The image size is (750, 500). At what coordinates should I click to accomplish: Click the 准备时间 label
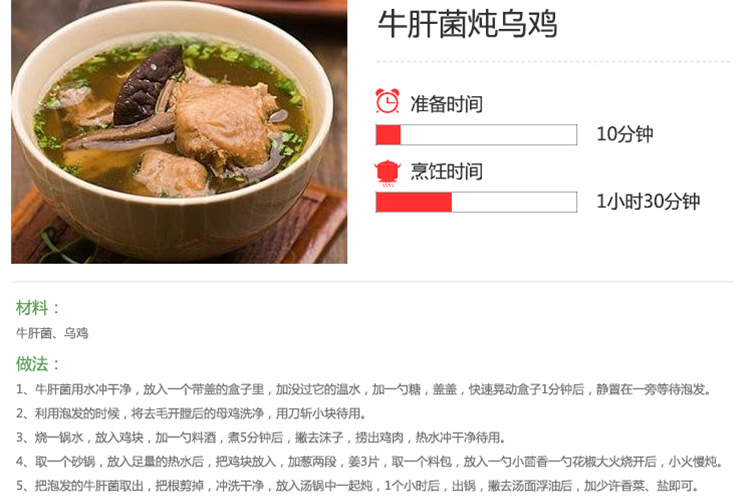(446, 104)
